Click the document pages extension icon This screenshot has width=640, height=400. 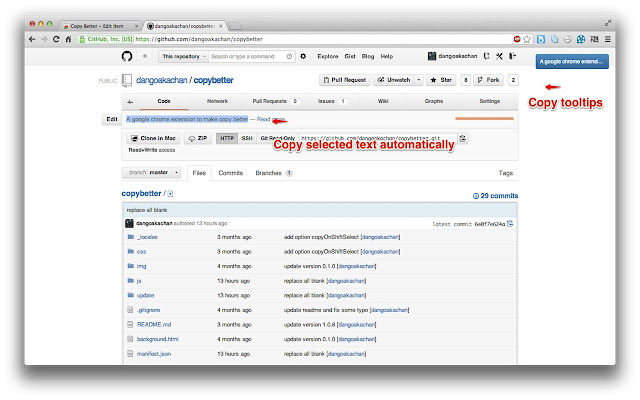click(x=554, y=39)
